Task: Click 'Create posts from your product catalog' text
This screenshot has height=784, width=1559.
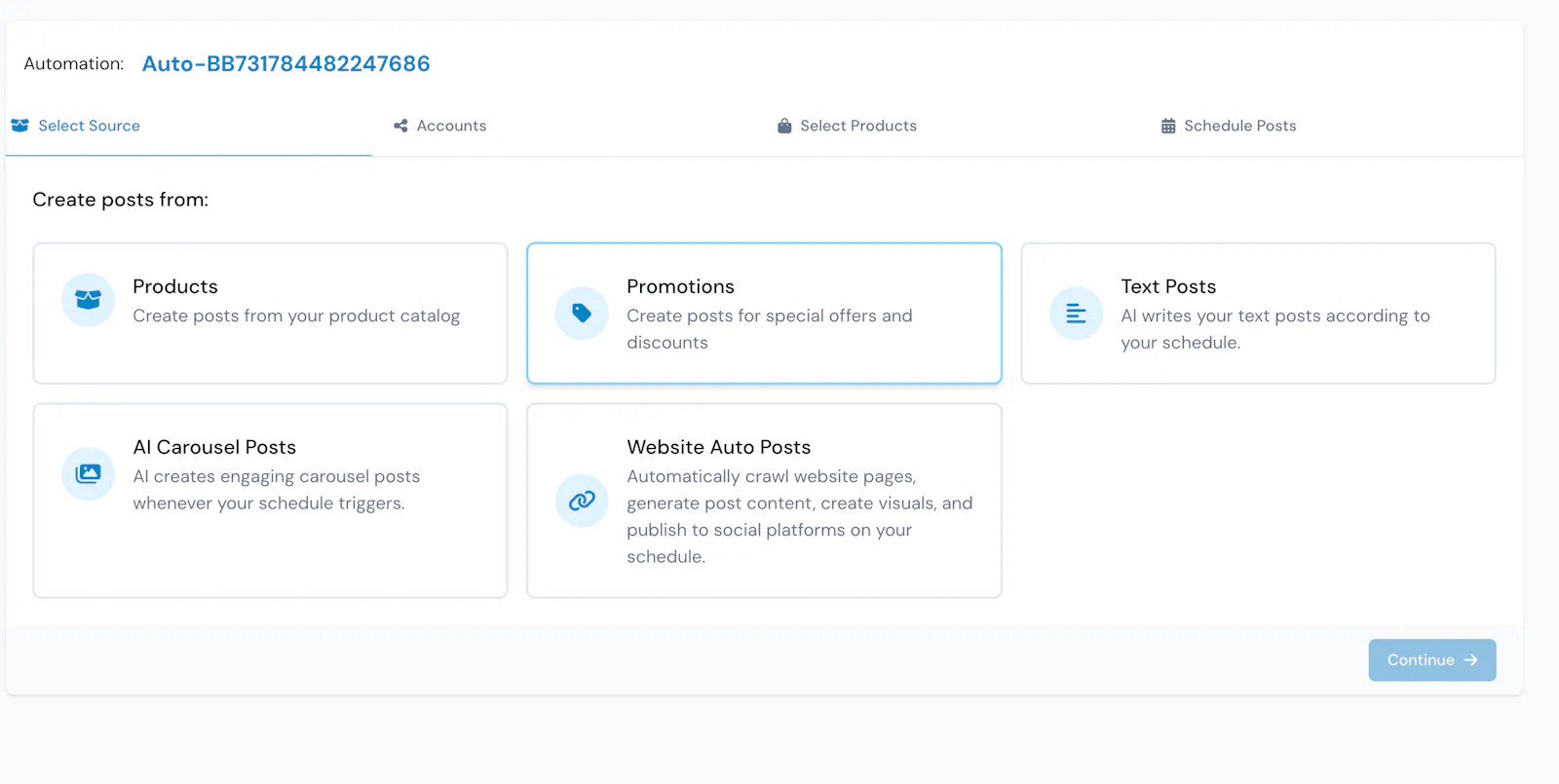Action: point(296,316)
